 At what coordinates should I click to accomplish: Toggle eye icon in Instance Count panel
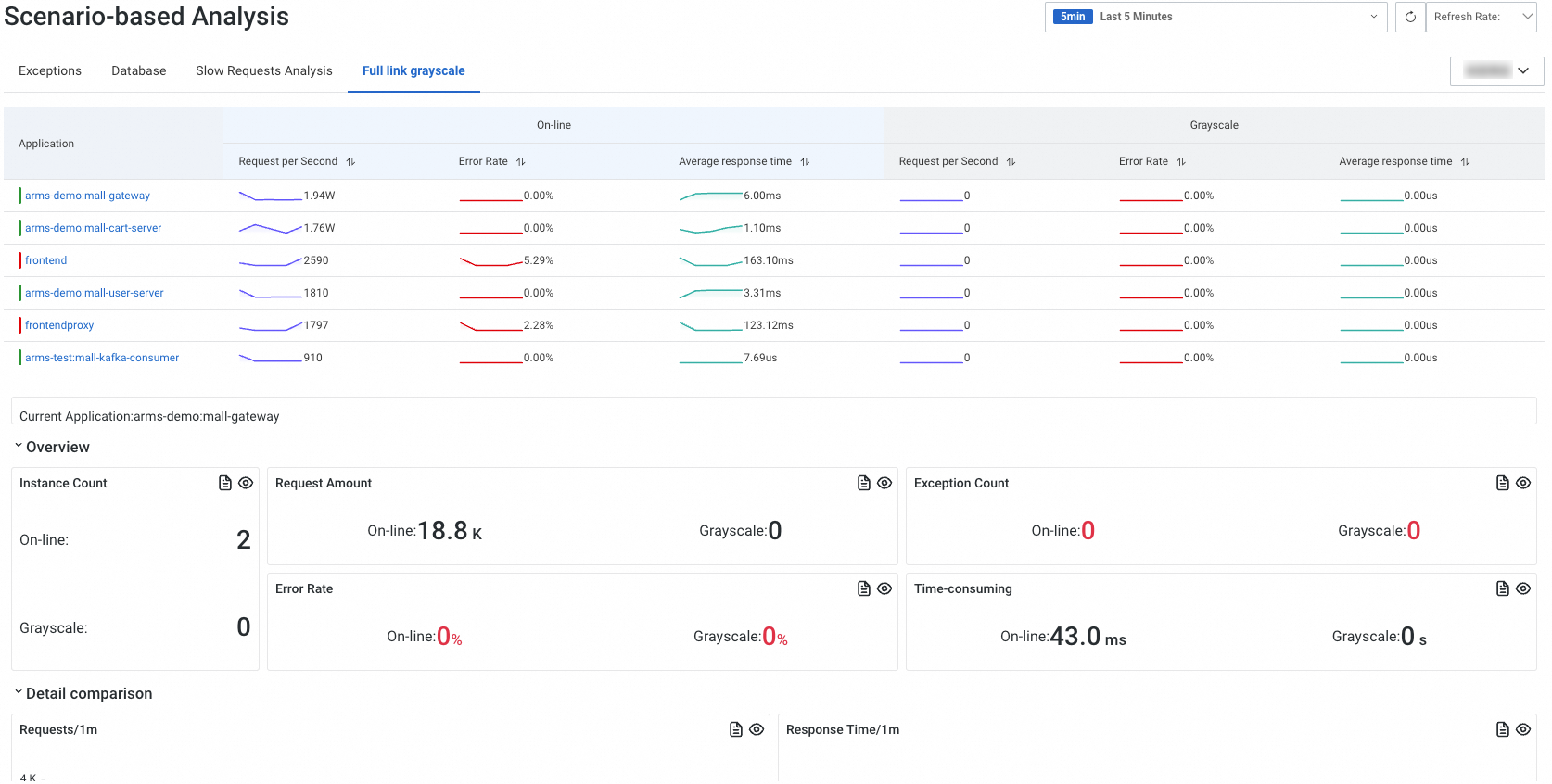click(246, 483)
